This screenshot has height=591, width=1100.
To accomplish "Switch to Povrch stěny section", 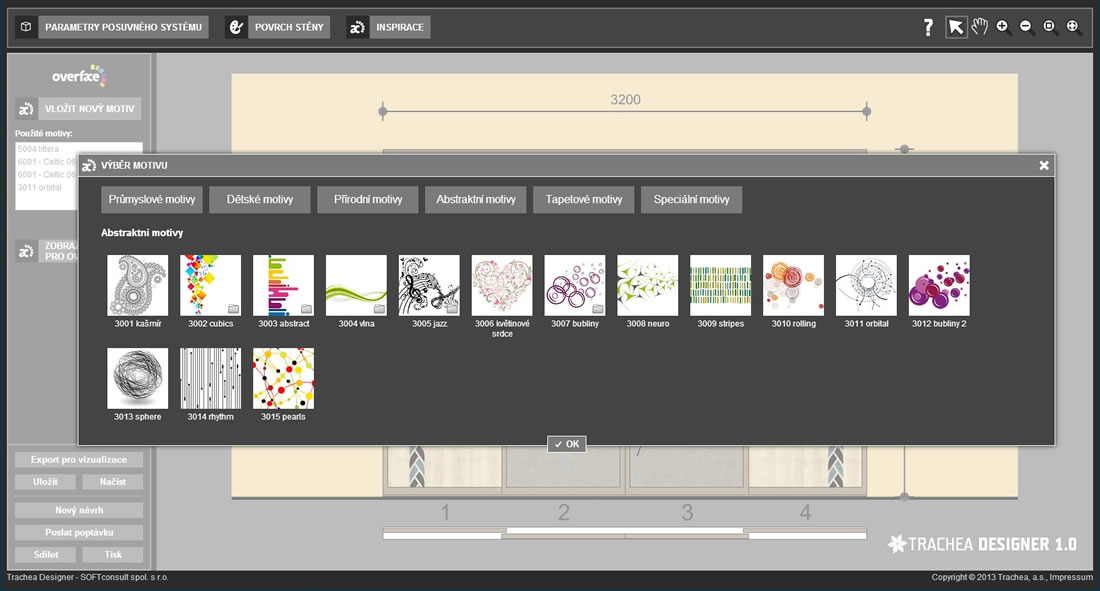I will tap(288, 27).
